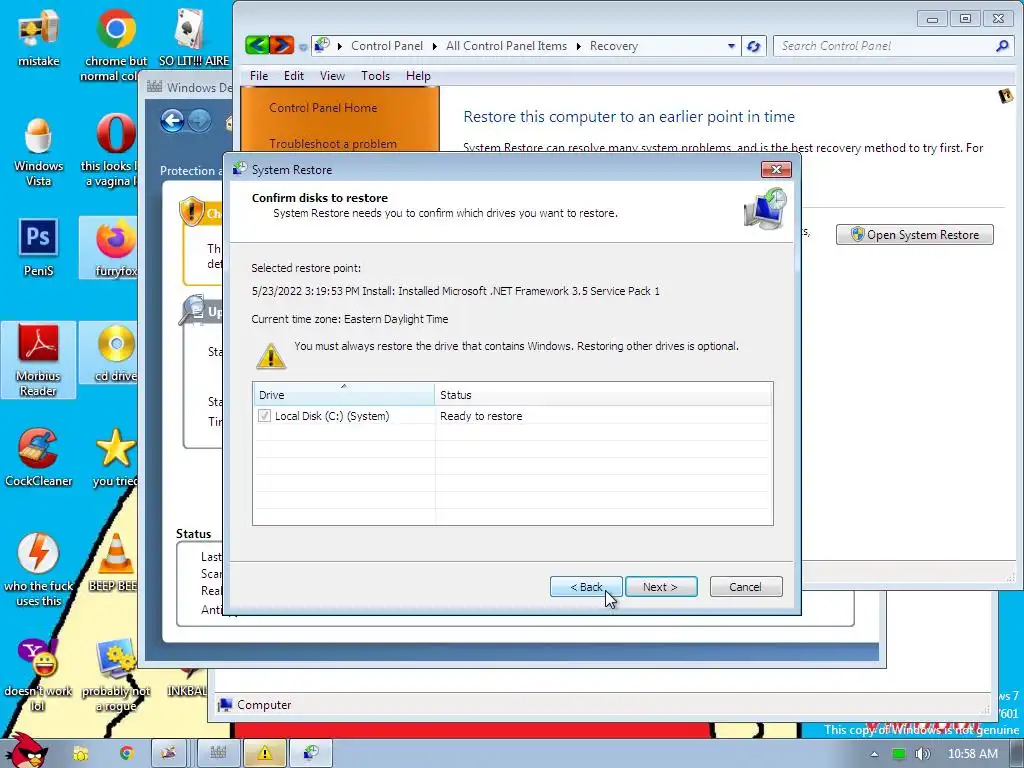Click the Windows Defender taskbar button
The width and height of the screenshot is (1024, 768).
pos(218,754)
